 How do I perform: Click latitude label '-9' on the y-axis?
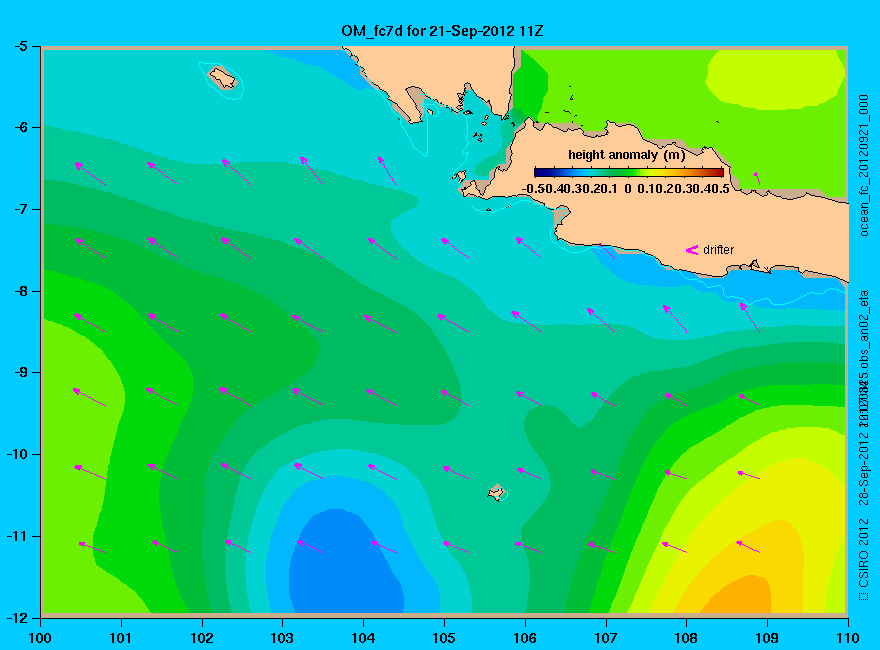pyautogui.click(x=20, y=373)
